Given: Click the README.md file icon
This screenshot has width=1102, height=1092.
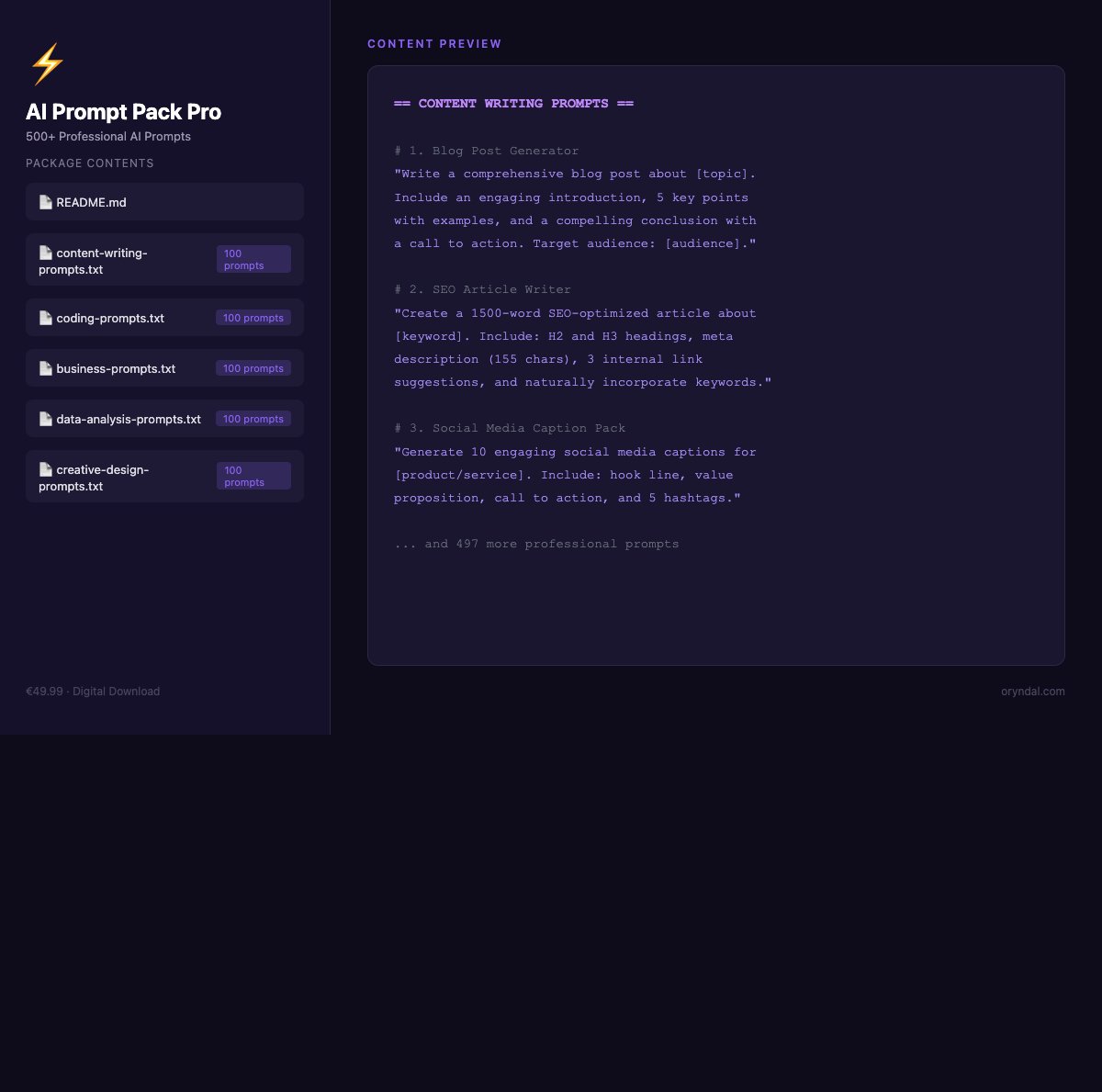Looking at the screenshot, I should point(45,202).
